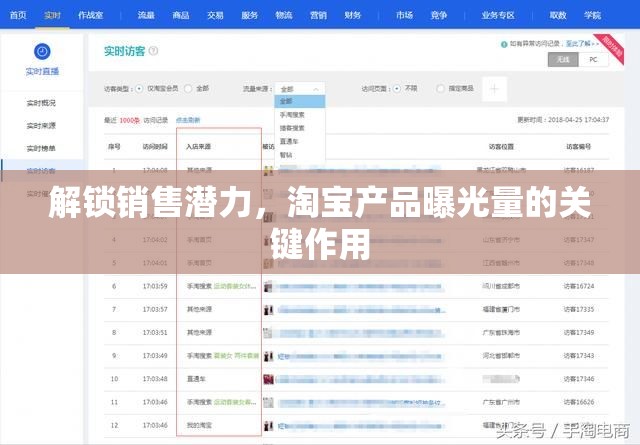Choose 直通车 in the traffic source list
The height and width of the screenshot is (445, 640).
click(289, 141)
